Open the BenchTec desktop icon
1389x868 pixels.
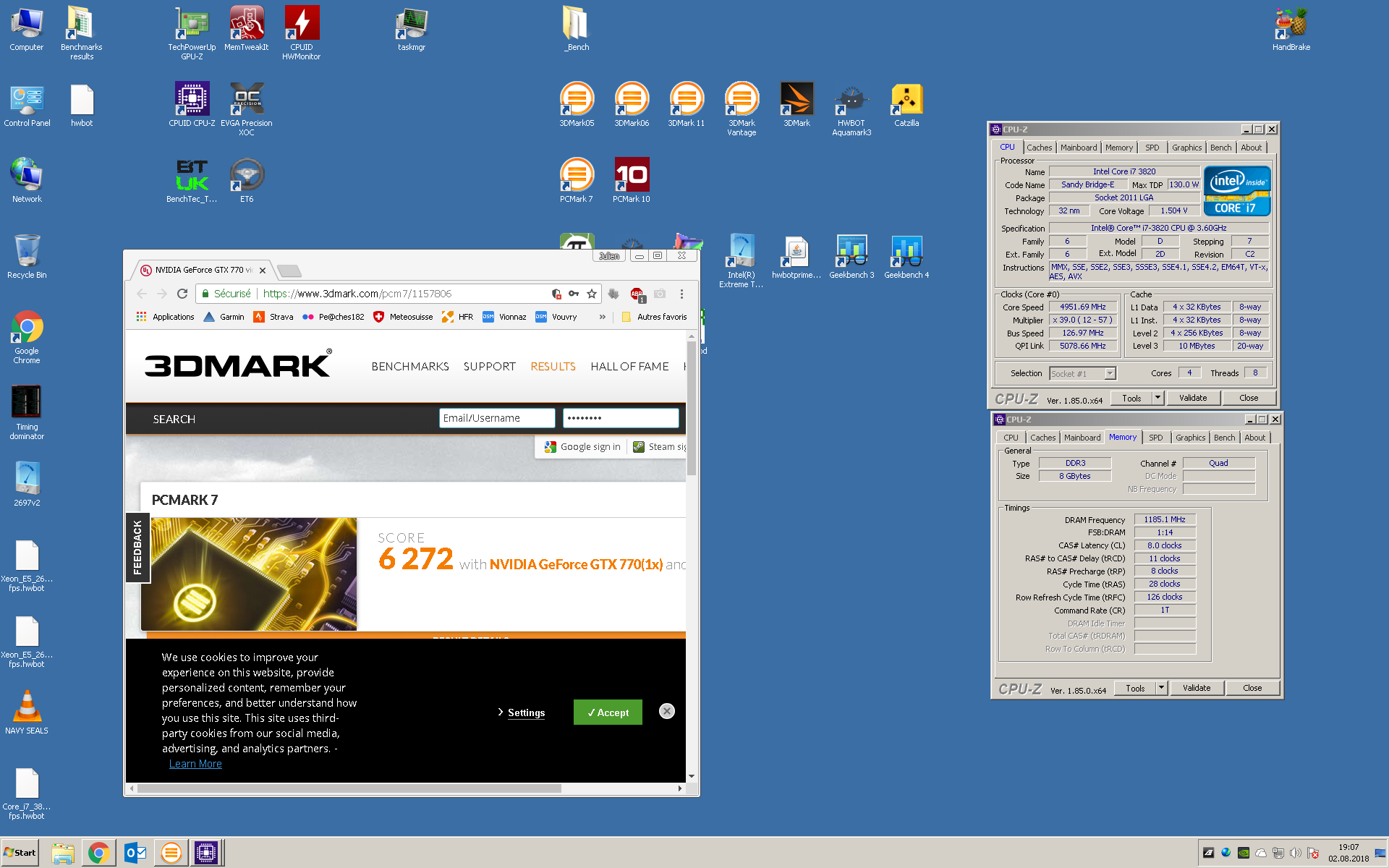coord(192,180)
